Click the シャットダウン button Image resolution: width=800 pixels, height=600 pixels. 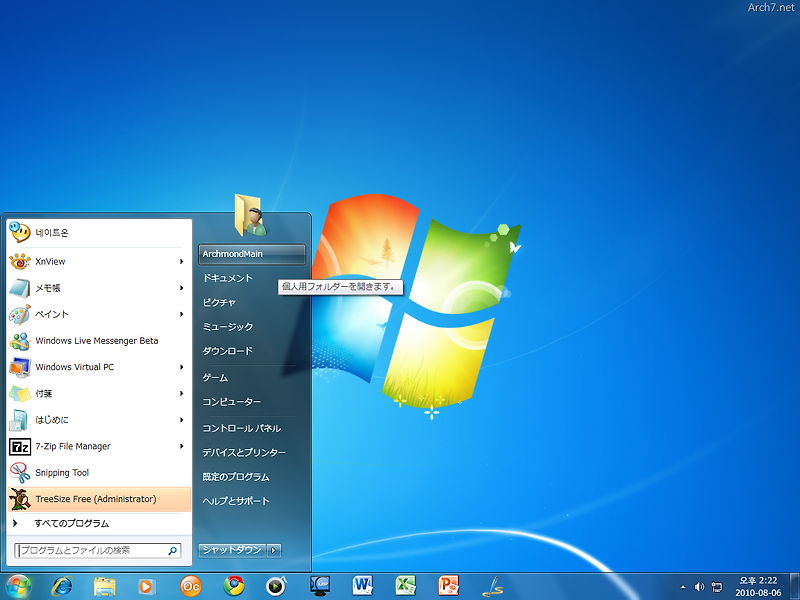coord(232,550)
